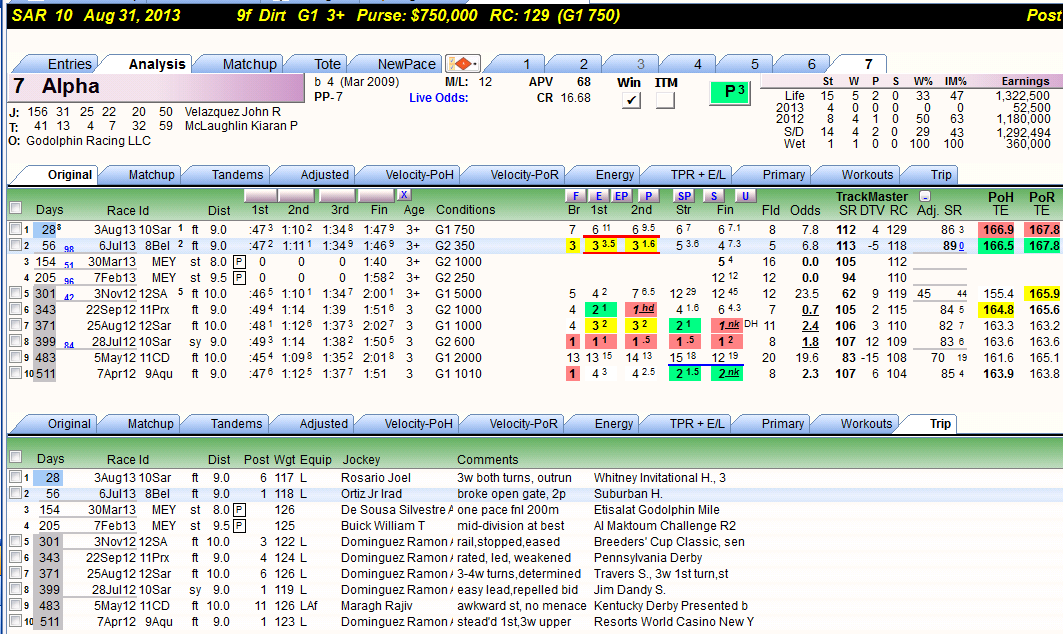This screenshot has width=1063, height=634.
Task: Click the blank button above the Fin column
Action: click(x=376, y=196)
